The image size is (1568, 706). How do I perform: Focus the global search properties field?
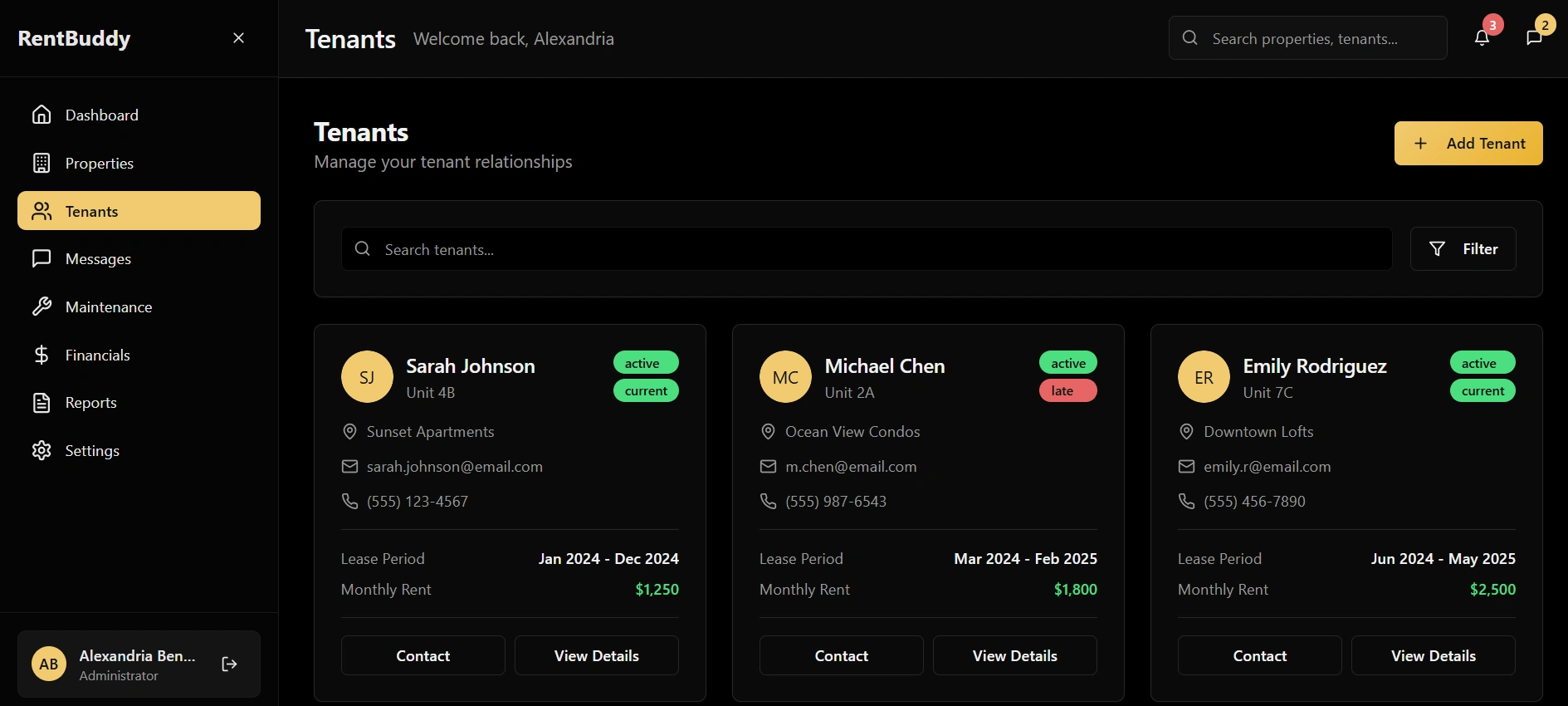pyautogui.click(x=1320, y=39)
